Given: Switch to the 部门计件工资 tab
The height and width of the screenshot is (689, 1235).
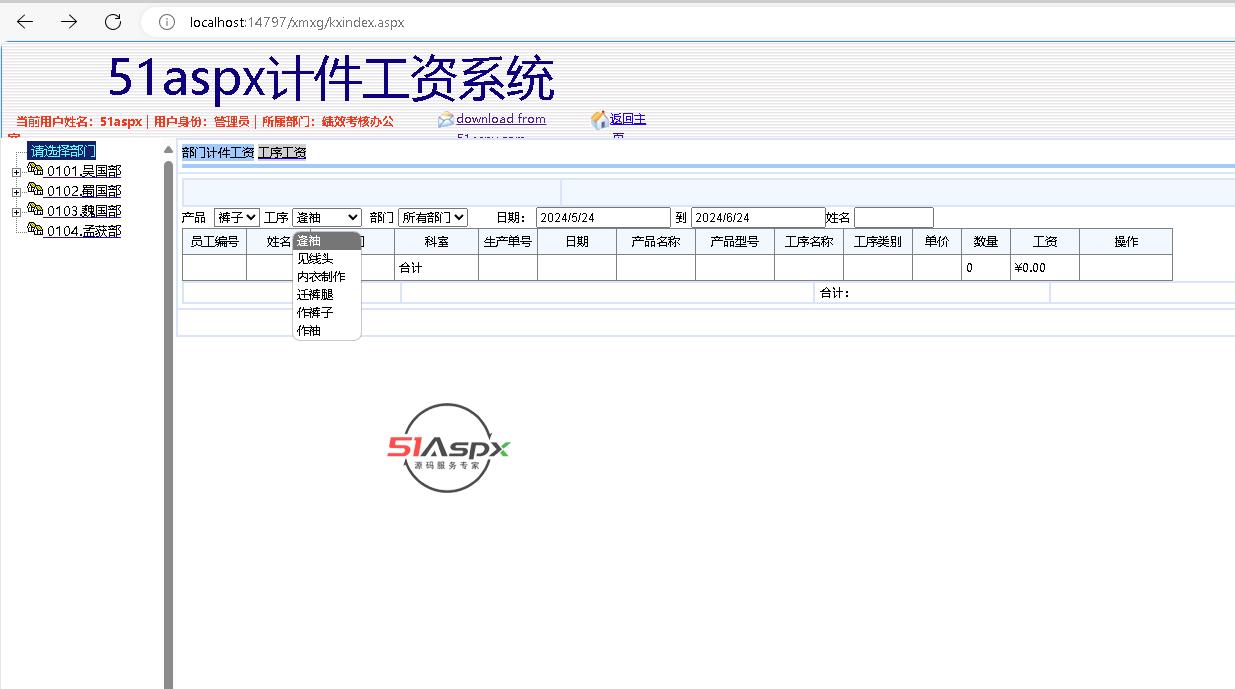Looking at the screenshot, I should (218, 152).
